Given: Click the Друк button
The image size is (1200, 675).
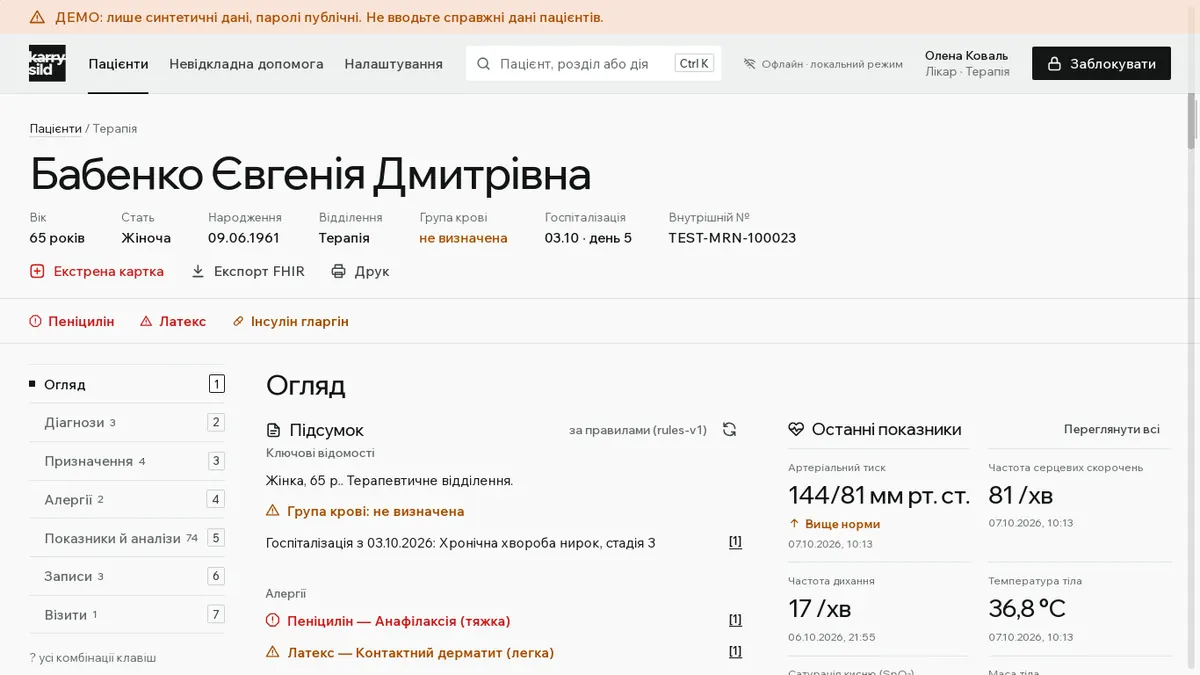Looking at the screenshot, I should [x=360, y=271].
